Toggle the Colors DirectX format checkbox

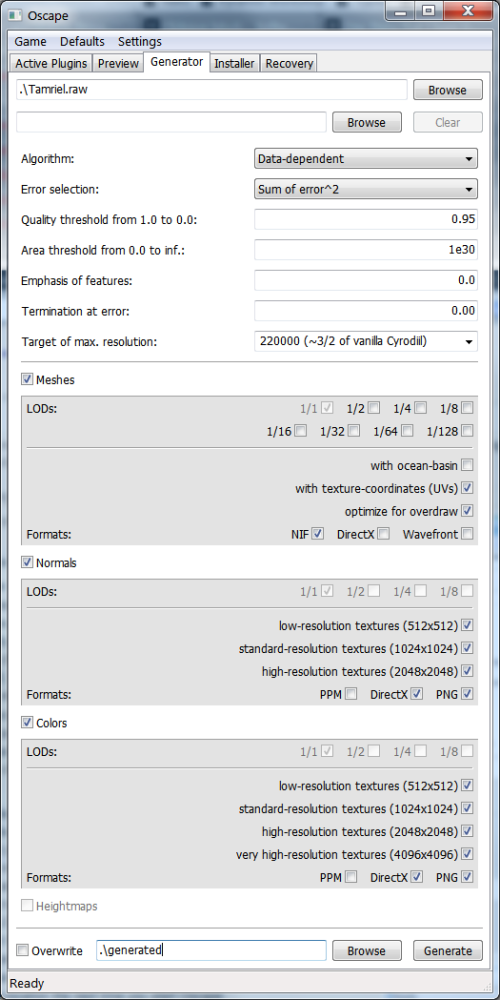click(x=417, y=877)
